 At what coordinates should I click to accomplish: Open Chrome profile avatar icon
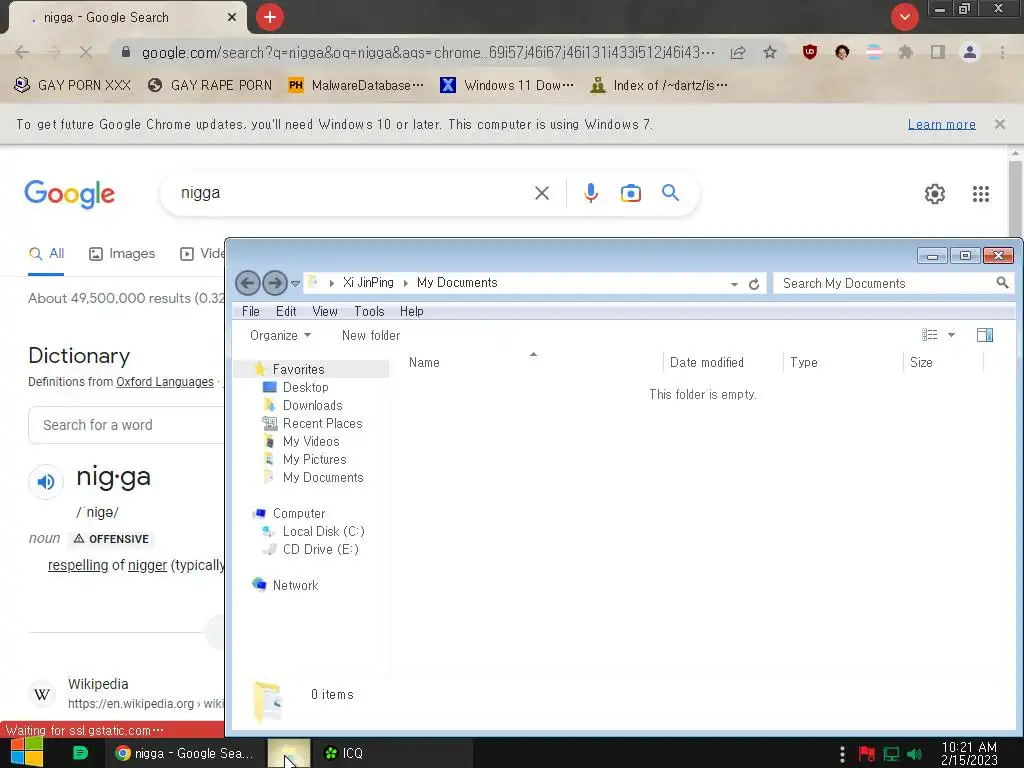(970, 52)
